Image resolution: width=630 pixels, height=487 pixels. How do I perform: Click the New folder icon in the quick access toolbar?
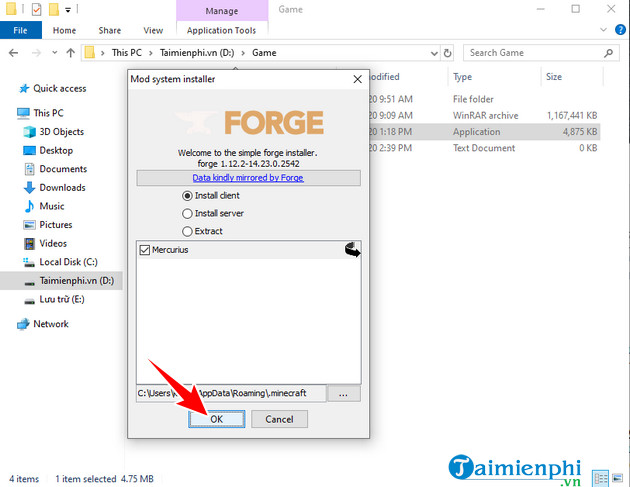tap(54, 9)
